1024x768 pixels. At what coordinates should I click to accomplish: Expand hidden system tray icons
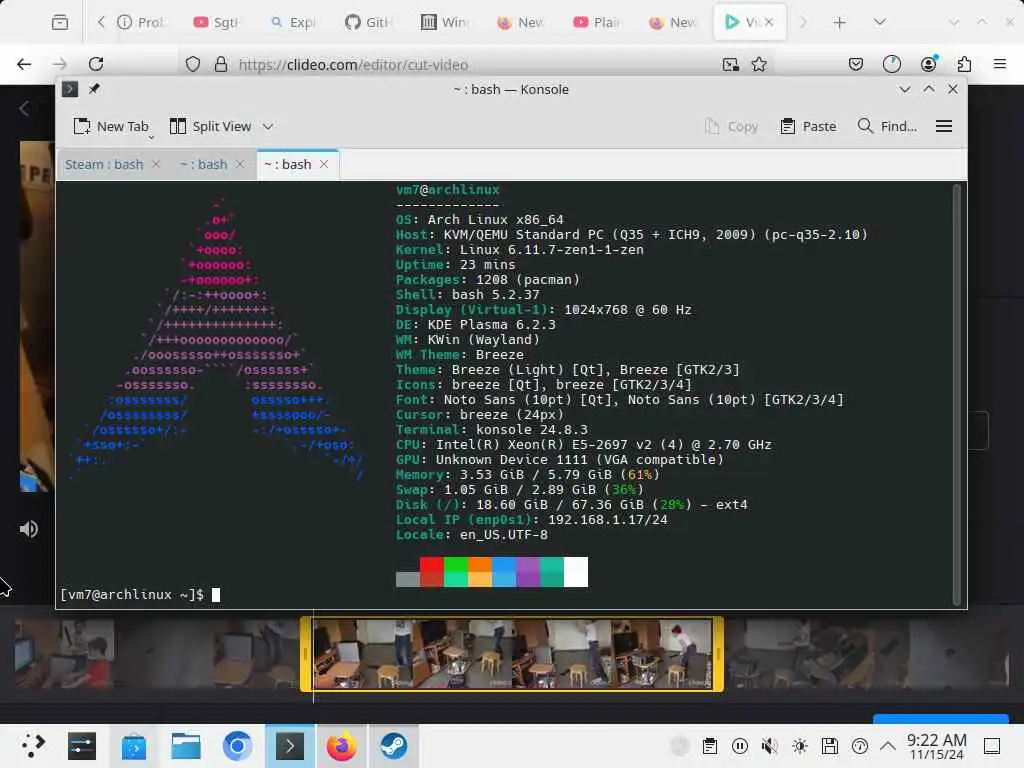tap(888, 746)
